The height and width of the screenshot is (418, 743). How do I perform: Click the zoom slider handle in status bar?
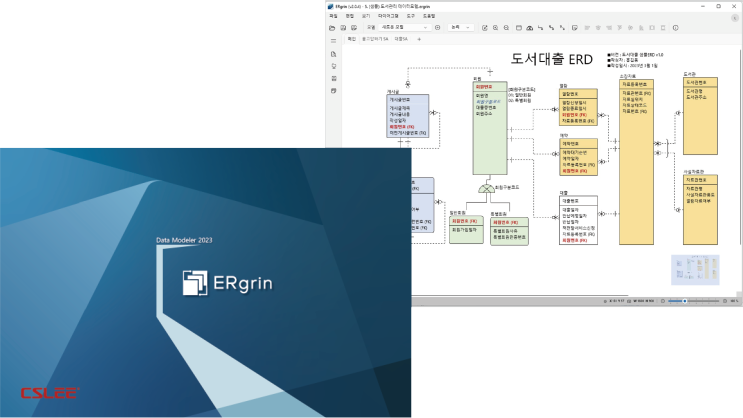[685, 301]
